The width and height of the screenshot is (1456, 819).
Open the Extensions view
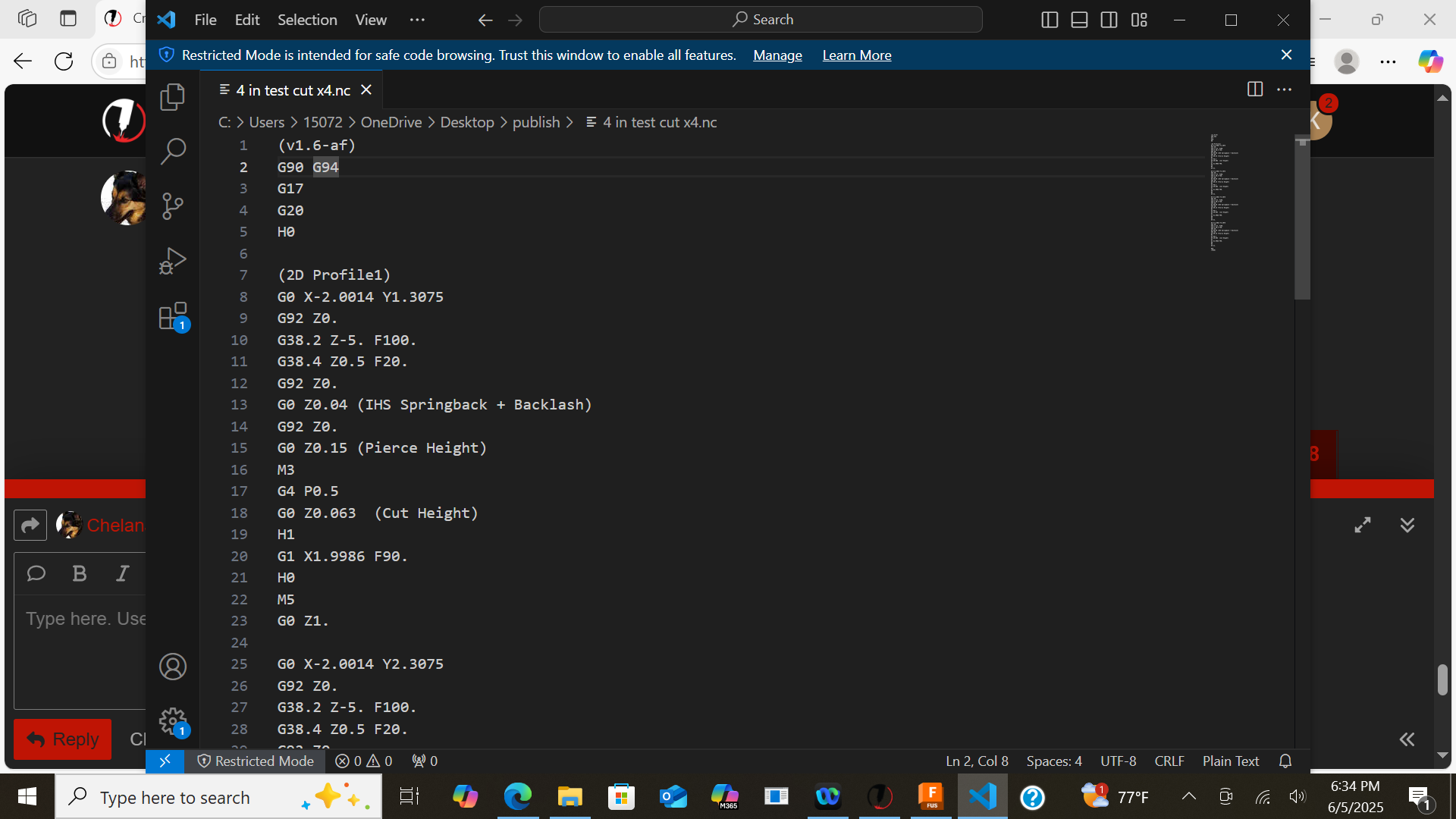click(172, 316)
